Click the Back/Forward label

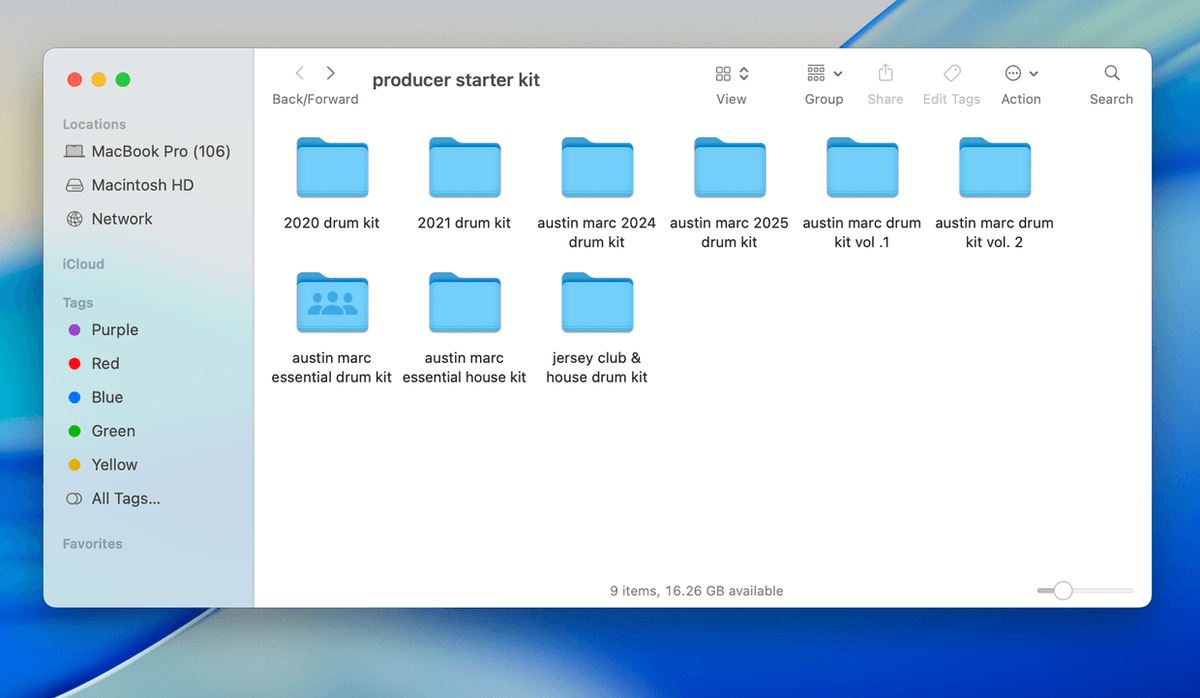[x=315, y=99]
